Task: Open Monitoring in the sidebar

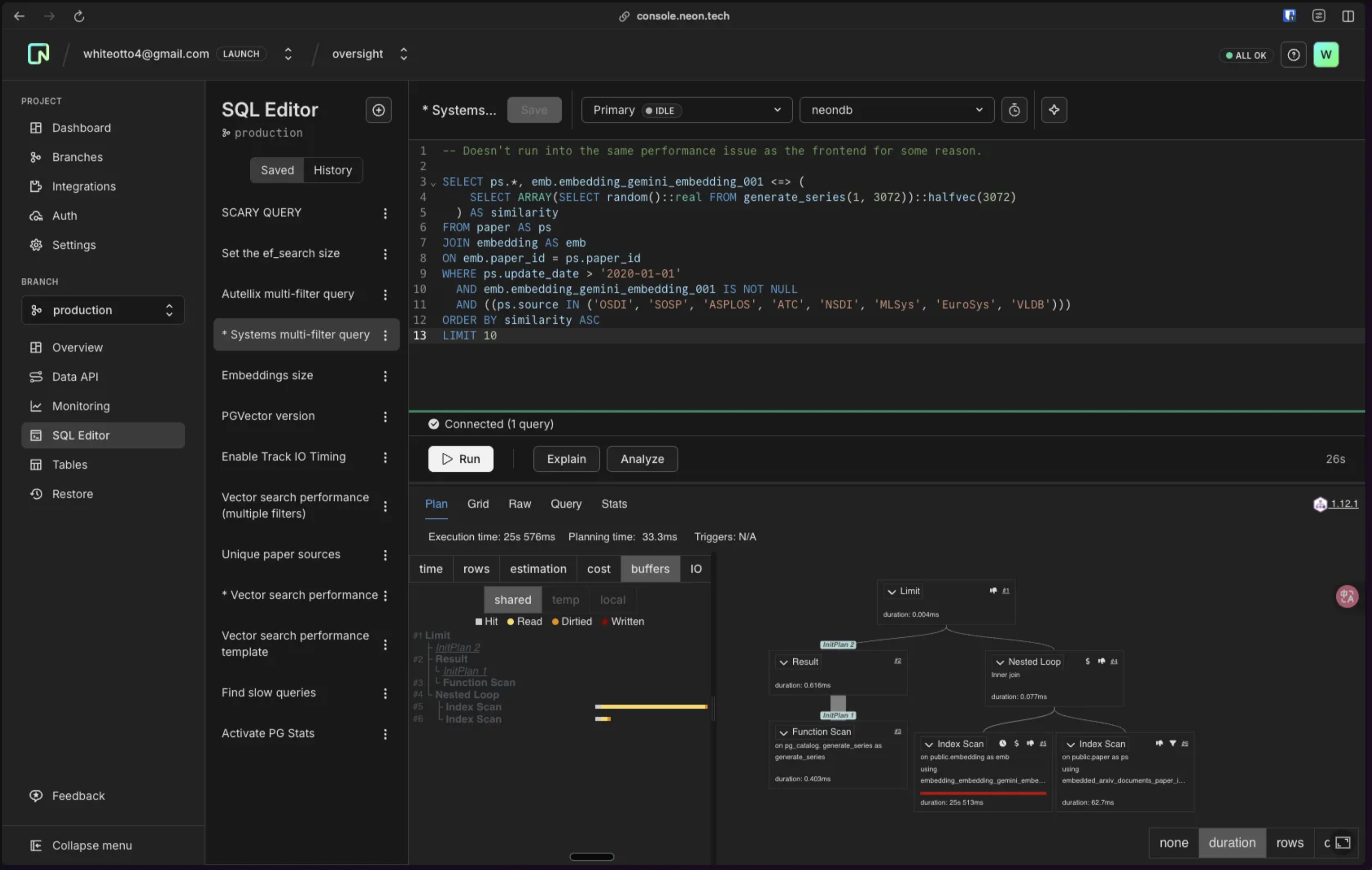Action: (x=81, y=406)
